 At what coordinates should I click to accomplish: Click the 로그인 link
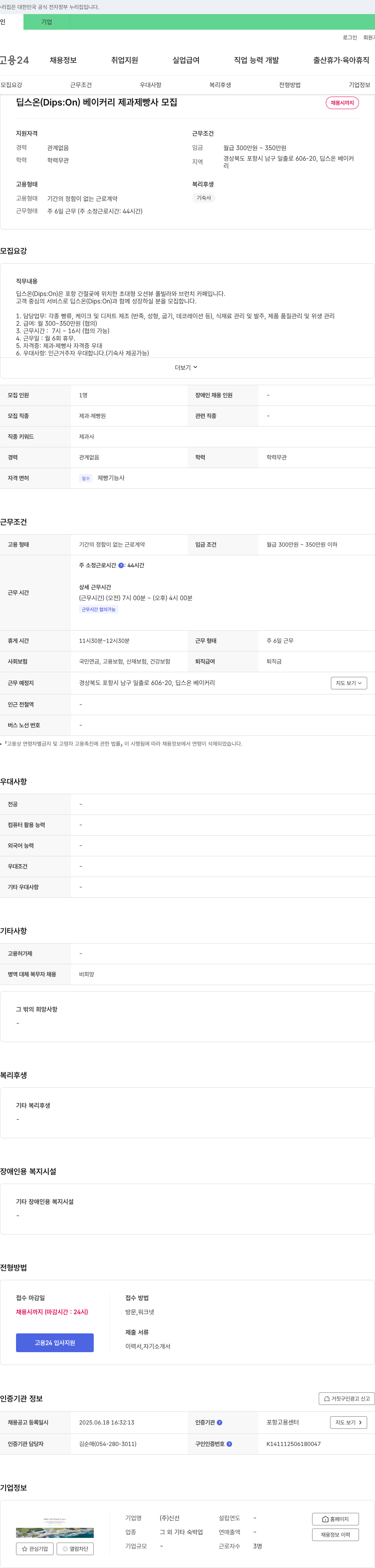point(350,38)
